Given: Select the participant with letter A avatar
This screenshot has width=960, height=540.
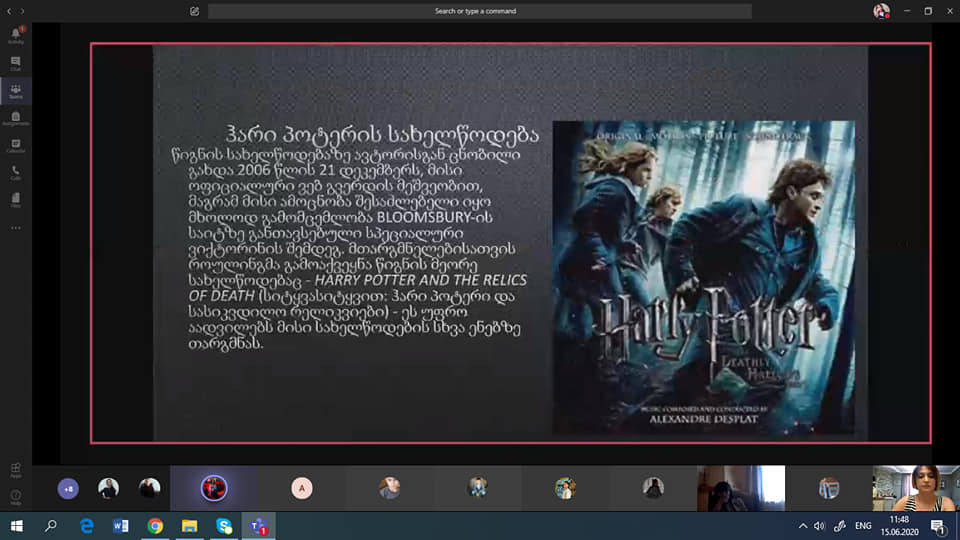Looking at the screenshot, I should point(301,488).
